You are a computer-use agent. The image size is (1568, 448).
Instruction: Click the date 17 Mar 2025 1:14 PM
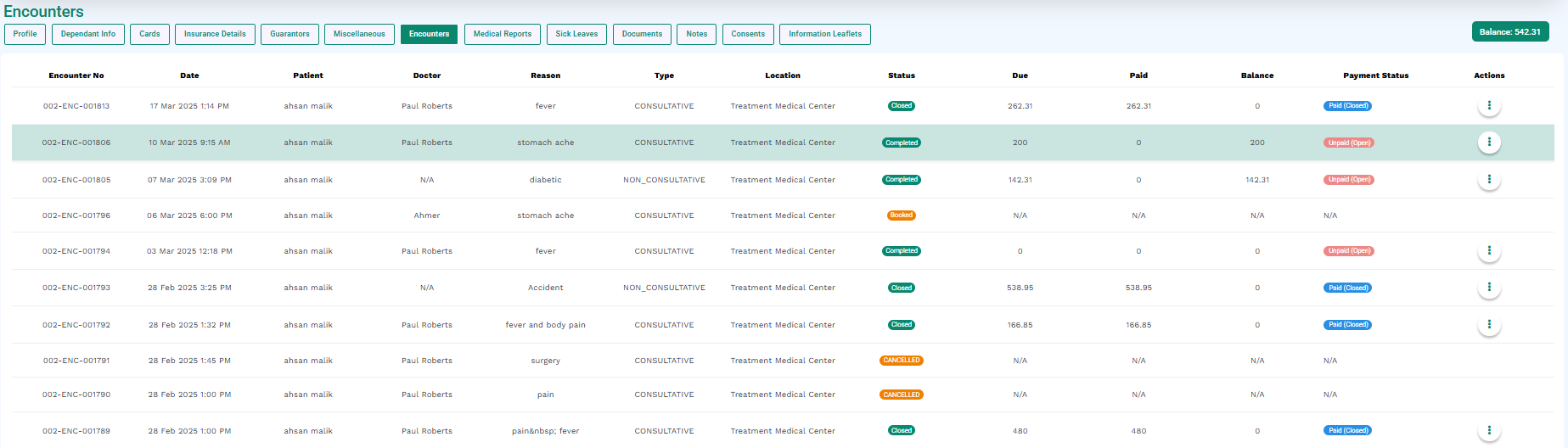(189, 106)
